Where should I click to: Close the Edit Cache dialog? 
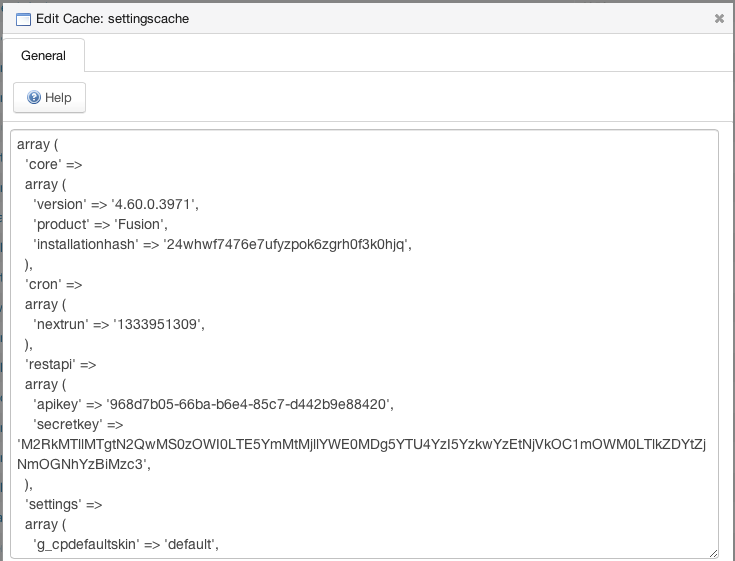pos(719,18)
